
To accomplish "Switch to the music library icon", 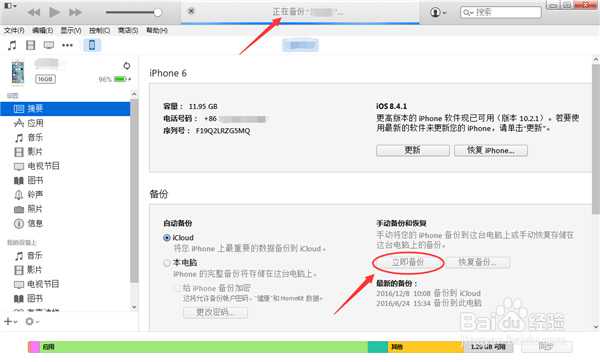I will click(12, 46).
